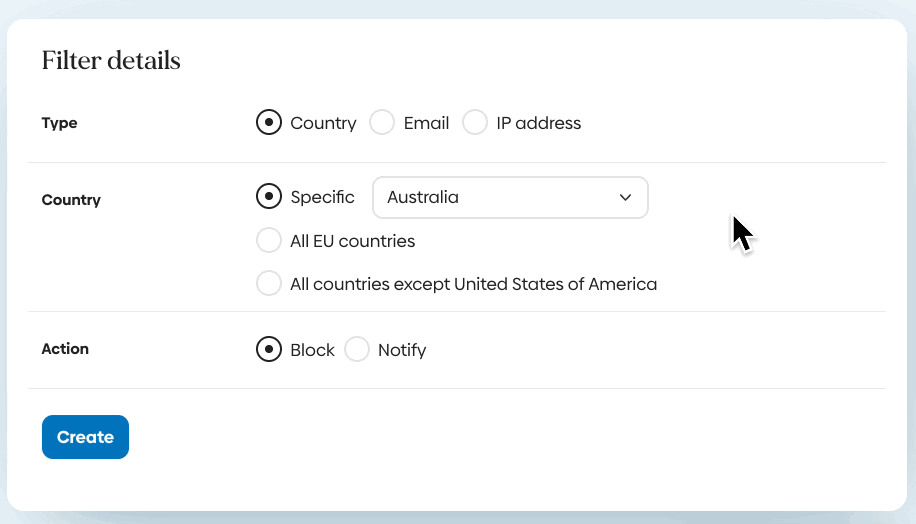
Task: Pick the all countries except USA radio circle
Action: tap(269, 284)
